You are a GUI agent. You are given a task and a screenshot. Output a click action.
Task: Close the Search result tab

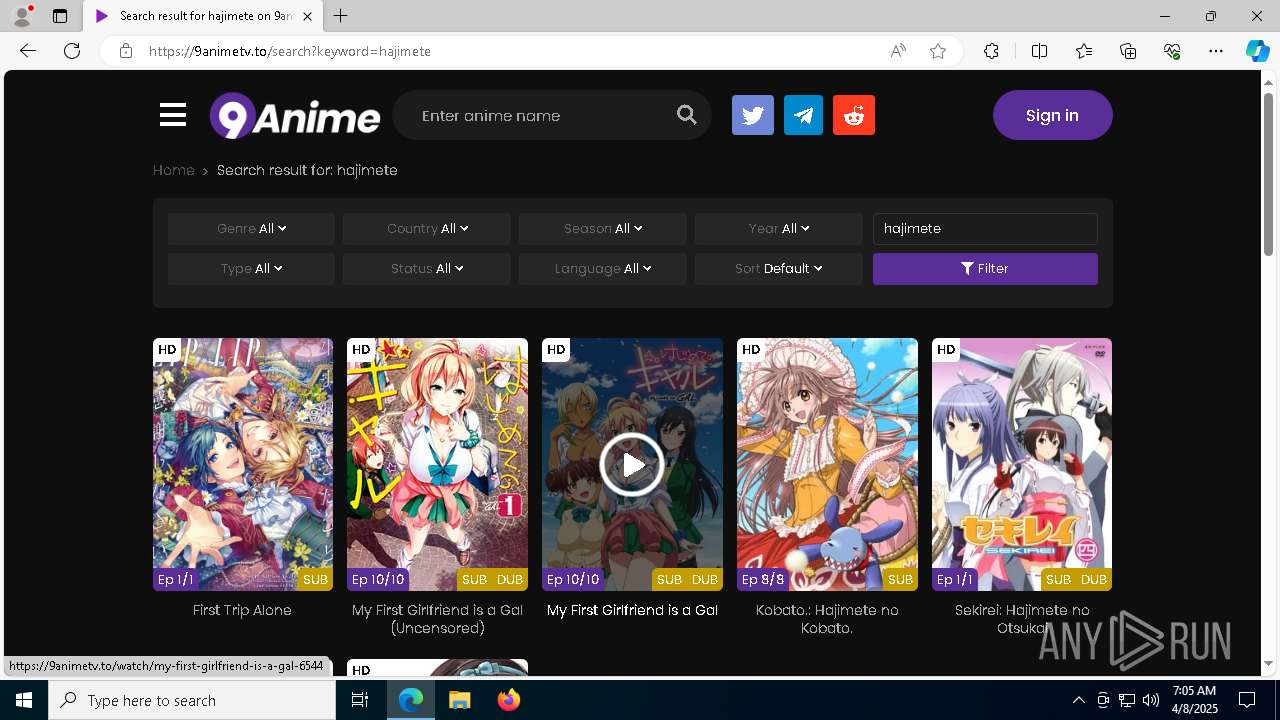click(x=308, y=16)
